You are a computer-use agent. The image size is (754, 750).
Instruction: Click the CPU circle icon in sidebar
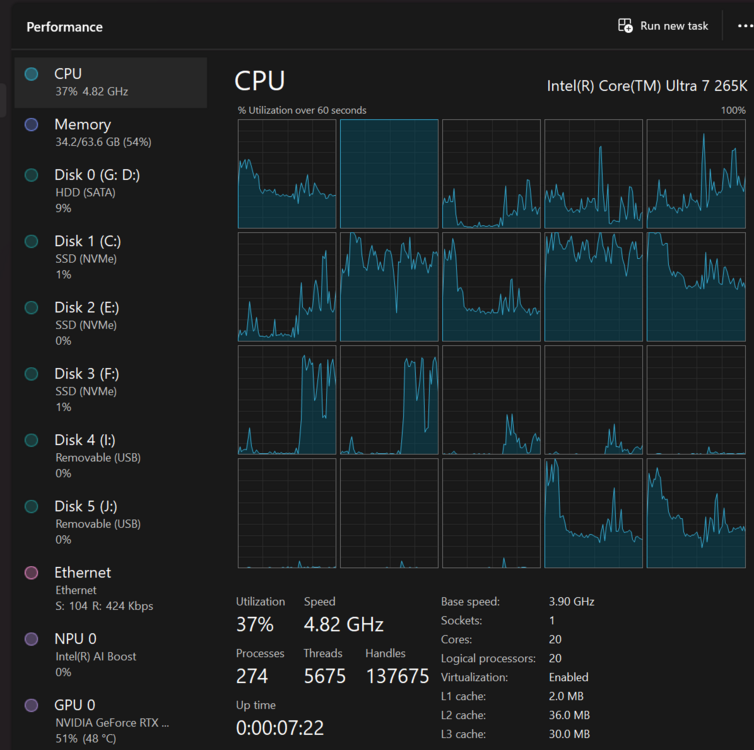[32, 74]
